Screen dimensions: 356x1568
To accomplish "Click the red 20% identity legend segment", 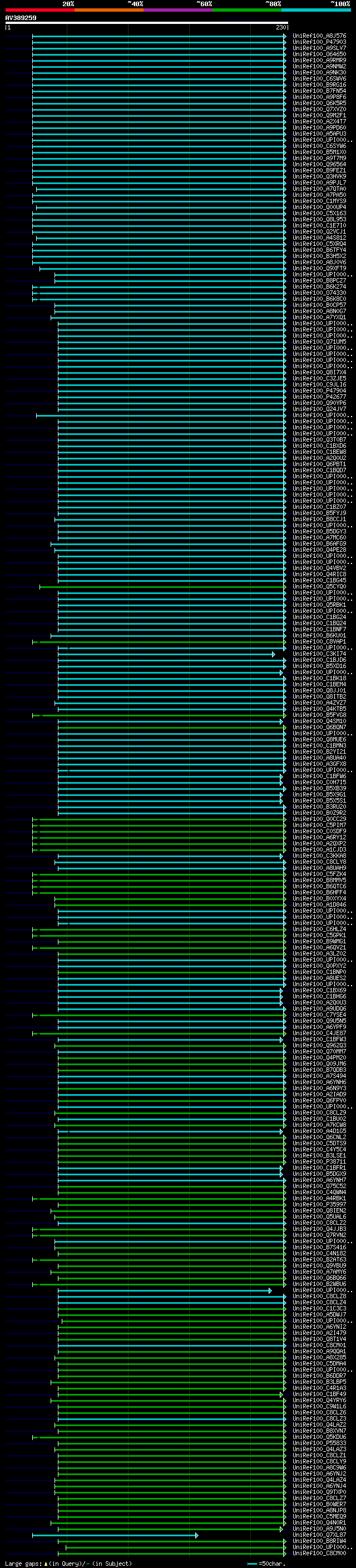I will click(x=40, y=10).
